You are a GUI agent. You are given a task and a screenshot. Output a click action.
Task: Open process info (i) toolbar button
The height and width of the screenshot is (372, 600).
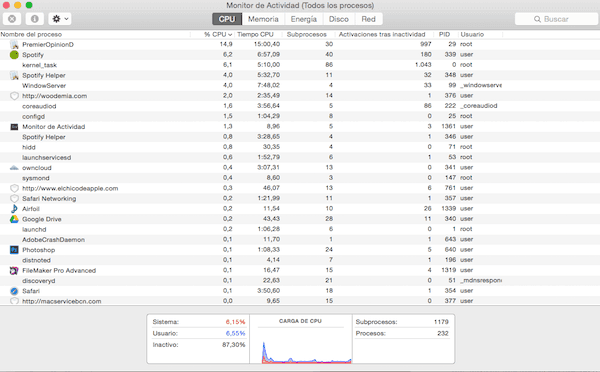coord(34,19)
